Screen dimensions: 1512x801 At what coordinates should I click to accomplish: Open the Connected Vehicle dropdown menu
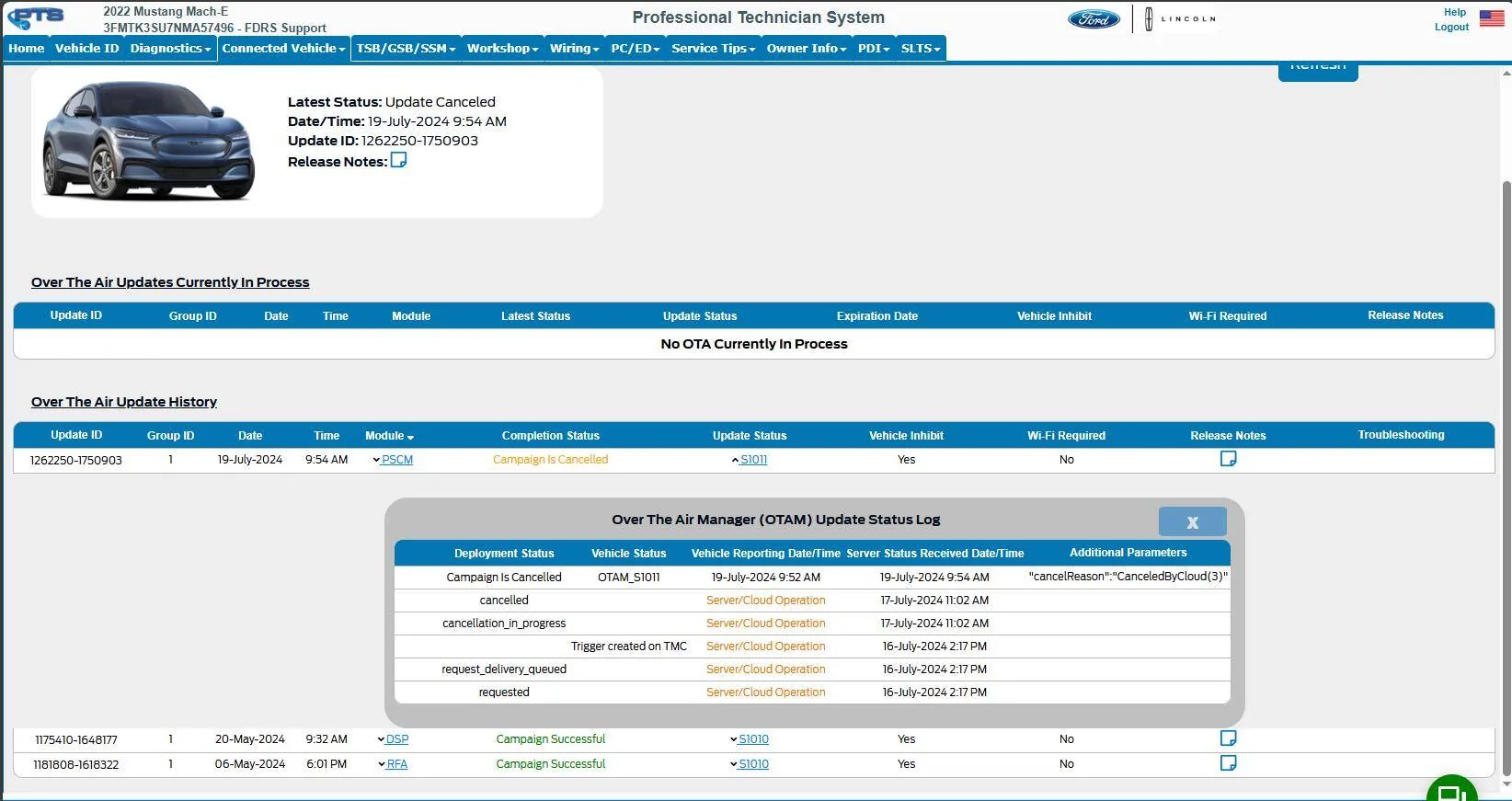283,49
